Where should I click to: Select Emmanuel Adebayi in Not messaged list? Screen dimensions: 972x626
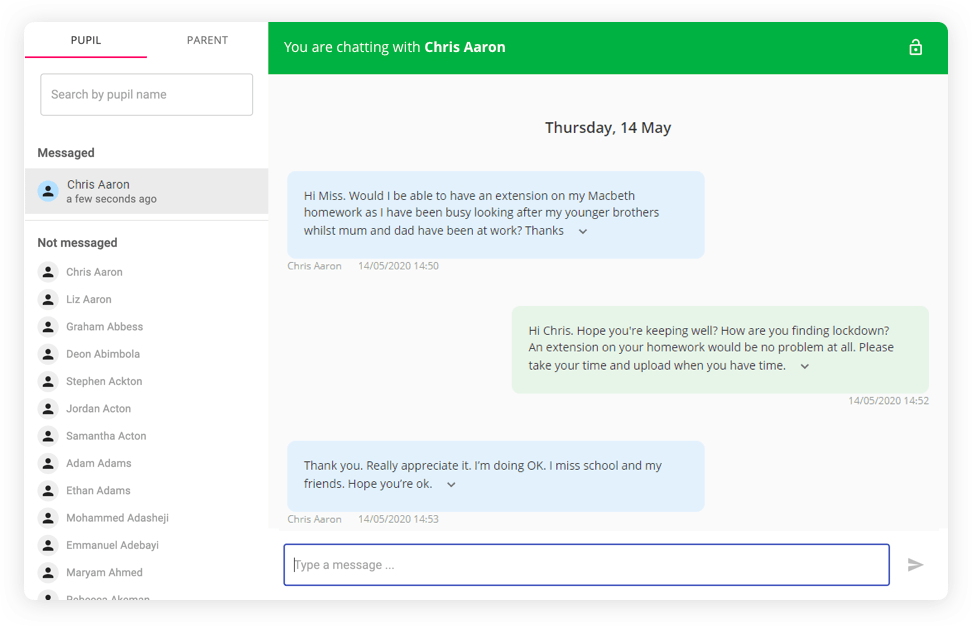point(112,545)
